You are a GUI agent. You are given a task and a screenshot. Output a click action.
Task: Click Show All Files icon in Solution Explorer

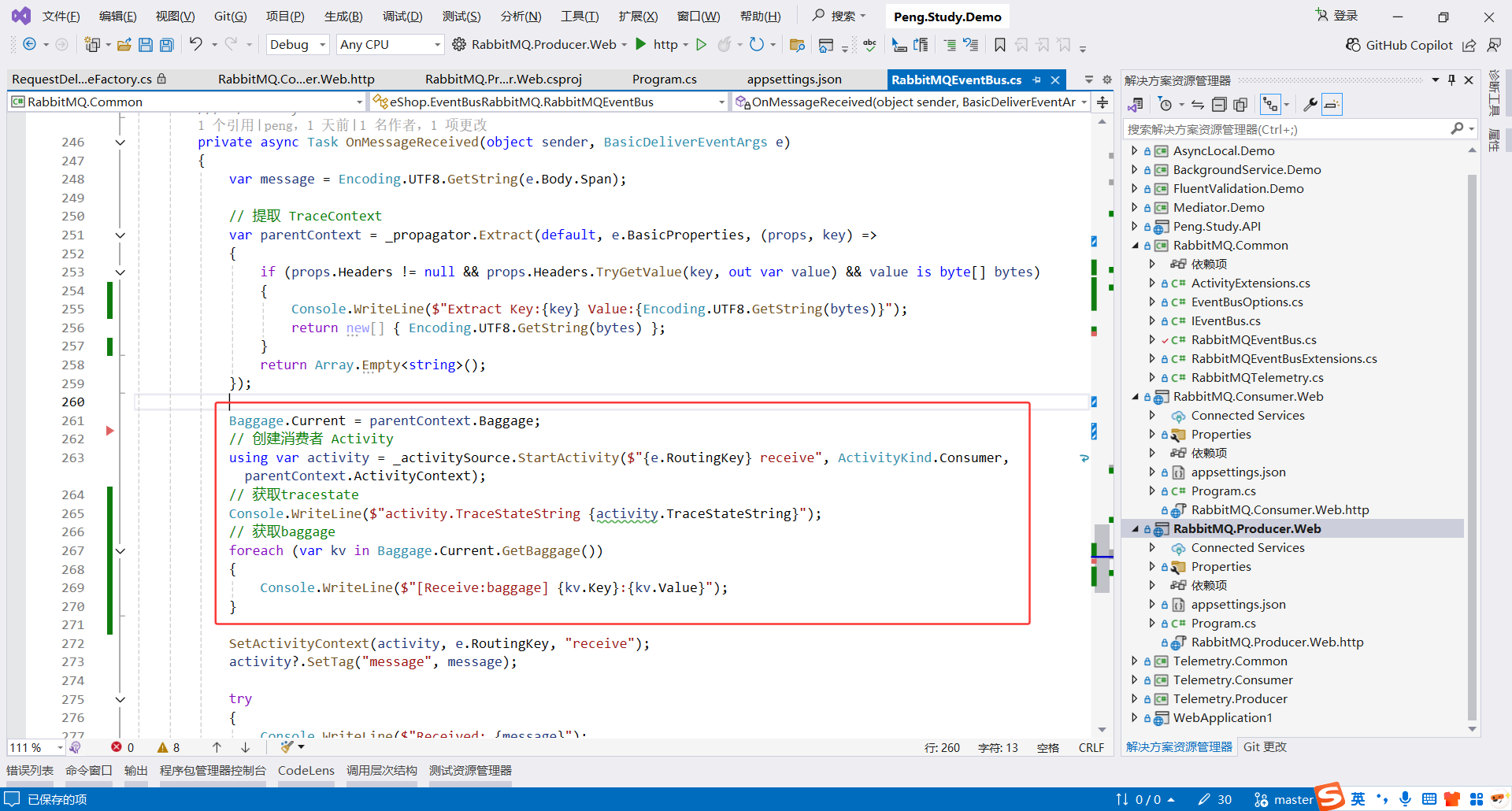click(x=1240, y=105)
